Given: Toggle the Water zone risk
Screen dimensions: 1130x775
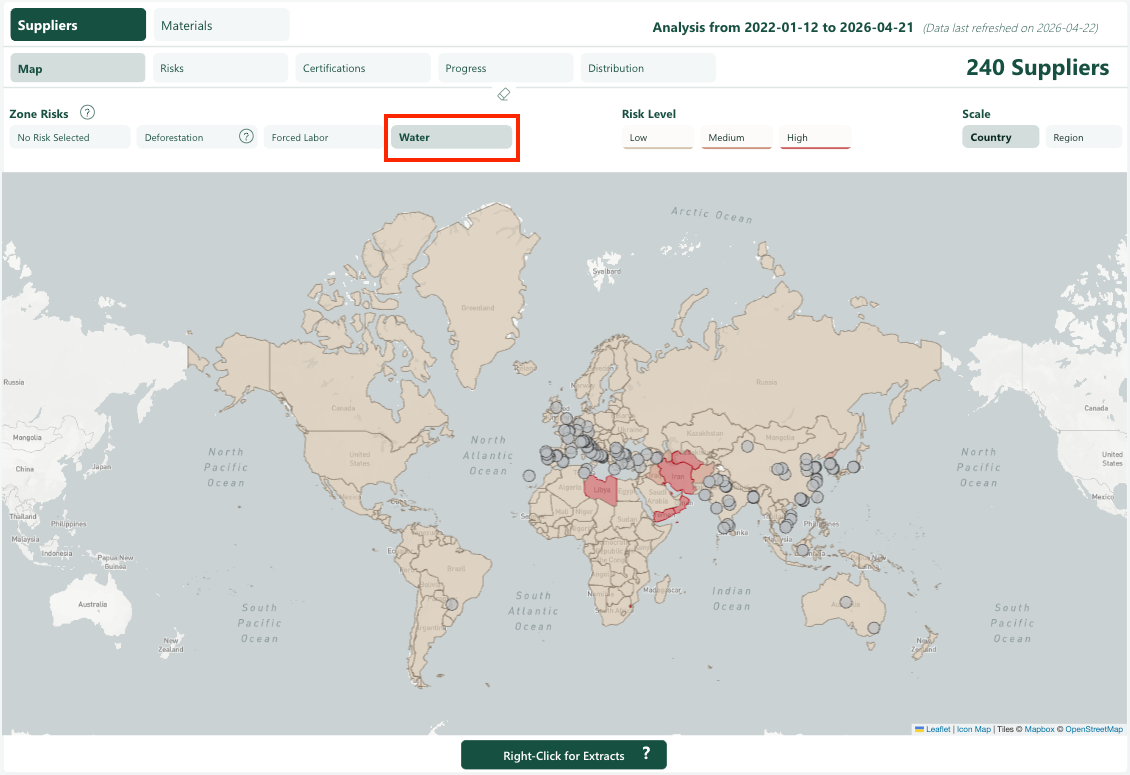Looking at the screenshot, I should [x=451, y=137].
